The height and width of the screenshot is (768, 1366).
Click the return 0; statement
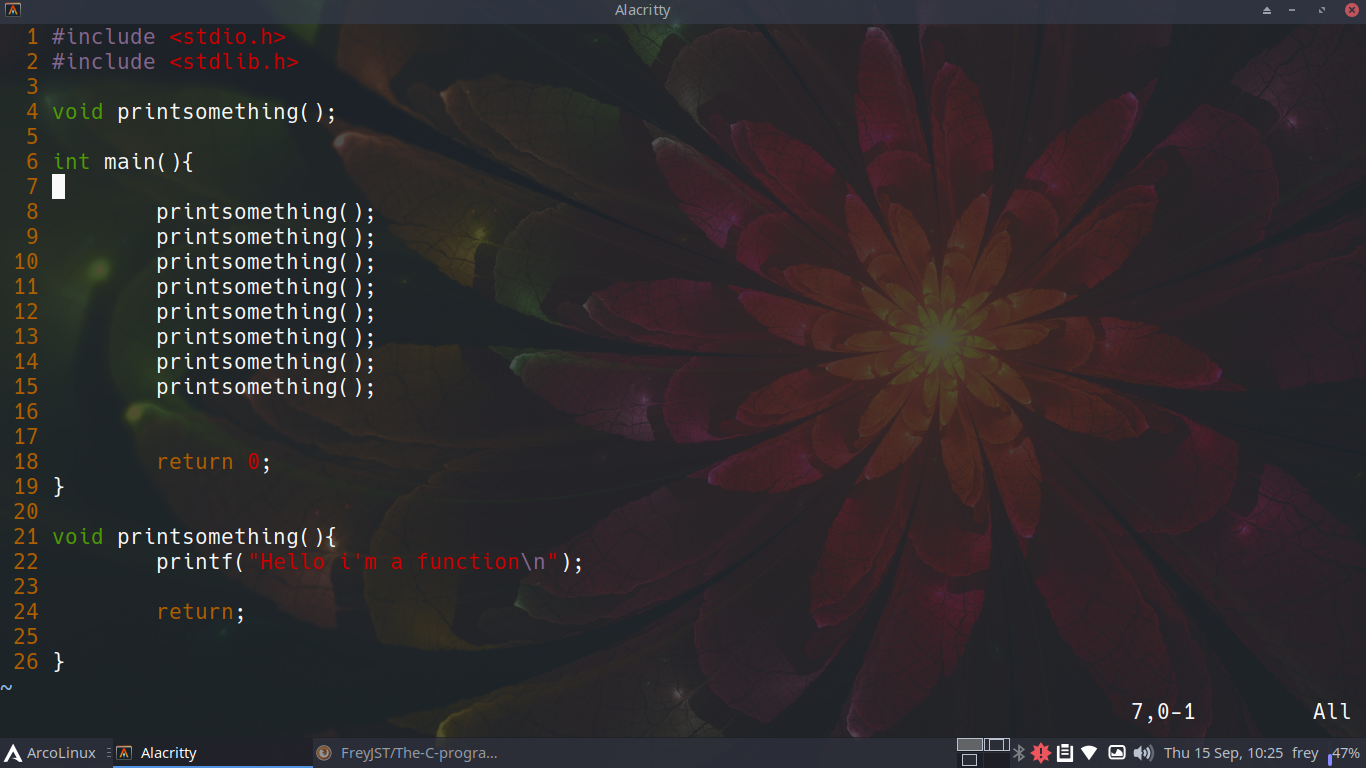[x=214, y=462]
